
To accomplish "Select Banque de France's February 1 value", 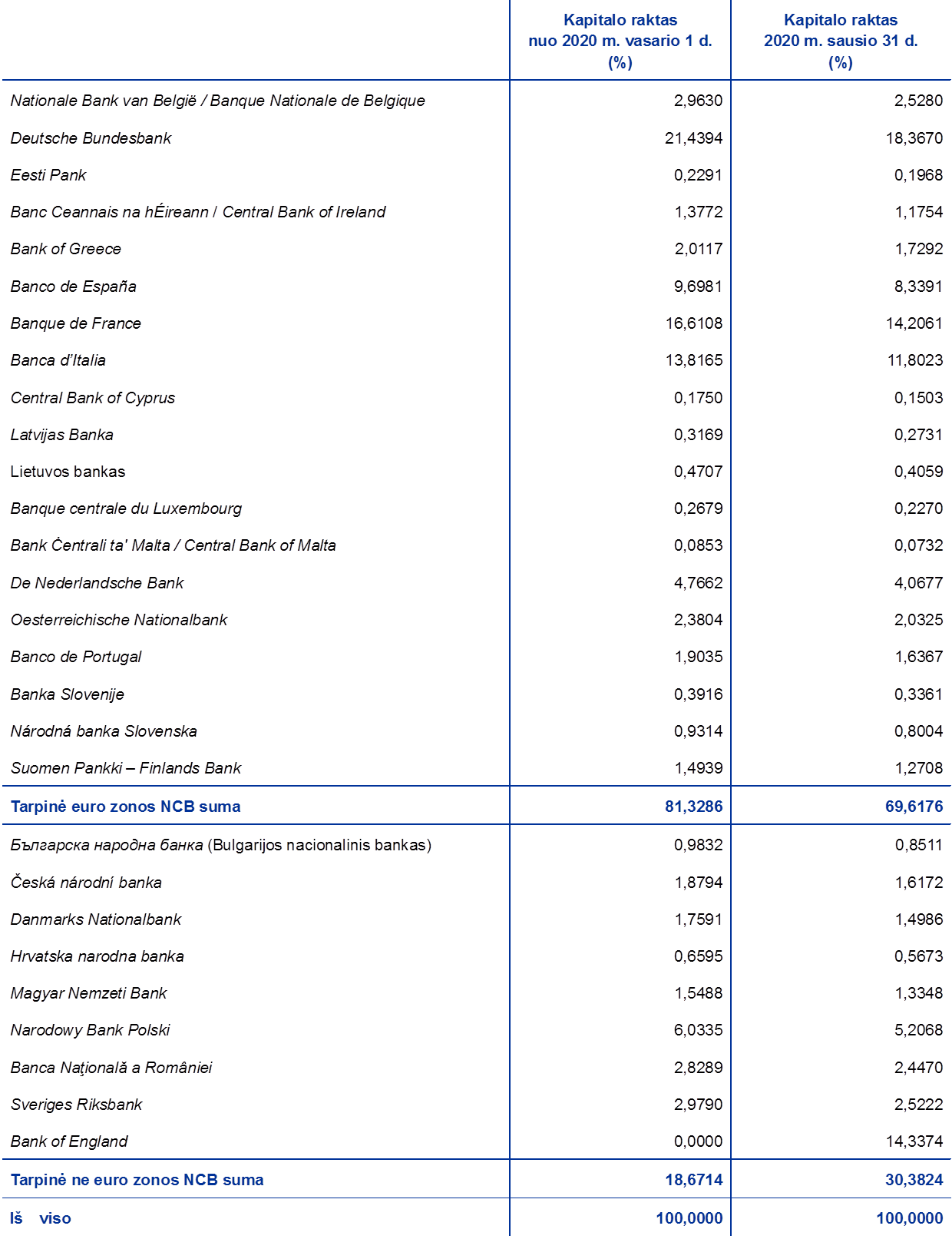I will pyautogui.click(x=694, y=323).
